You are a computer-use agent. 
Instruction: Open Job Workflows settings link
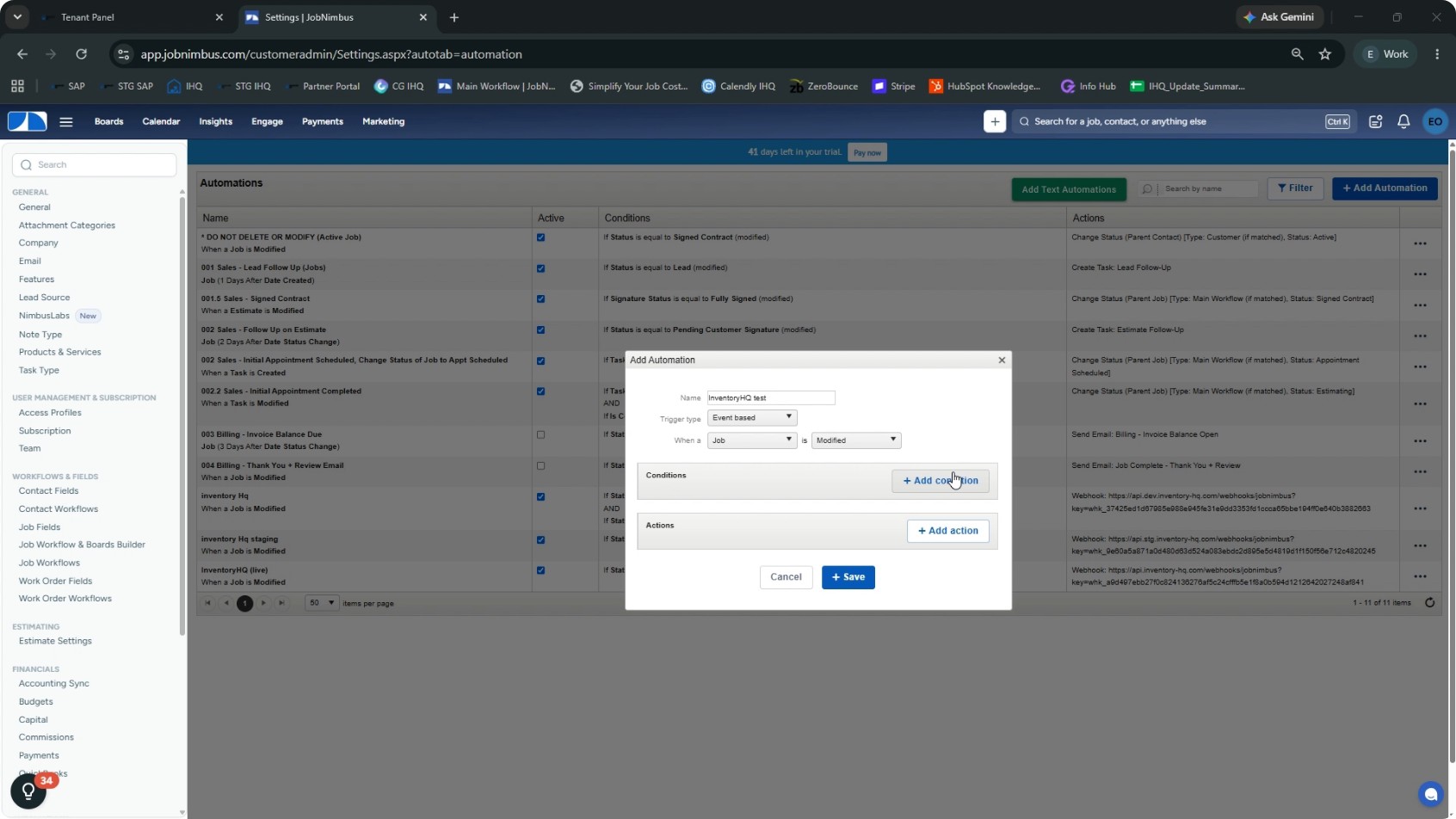(49, 563)
